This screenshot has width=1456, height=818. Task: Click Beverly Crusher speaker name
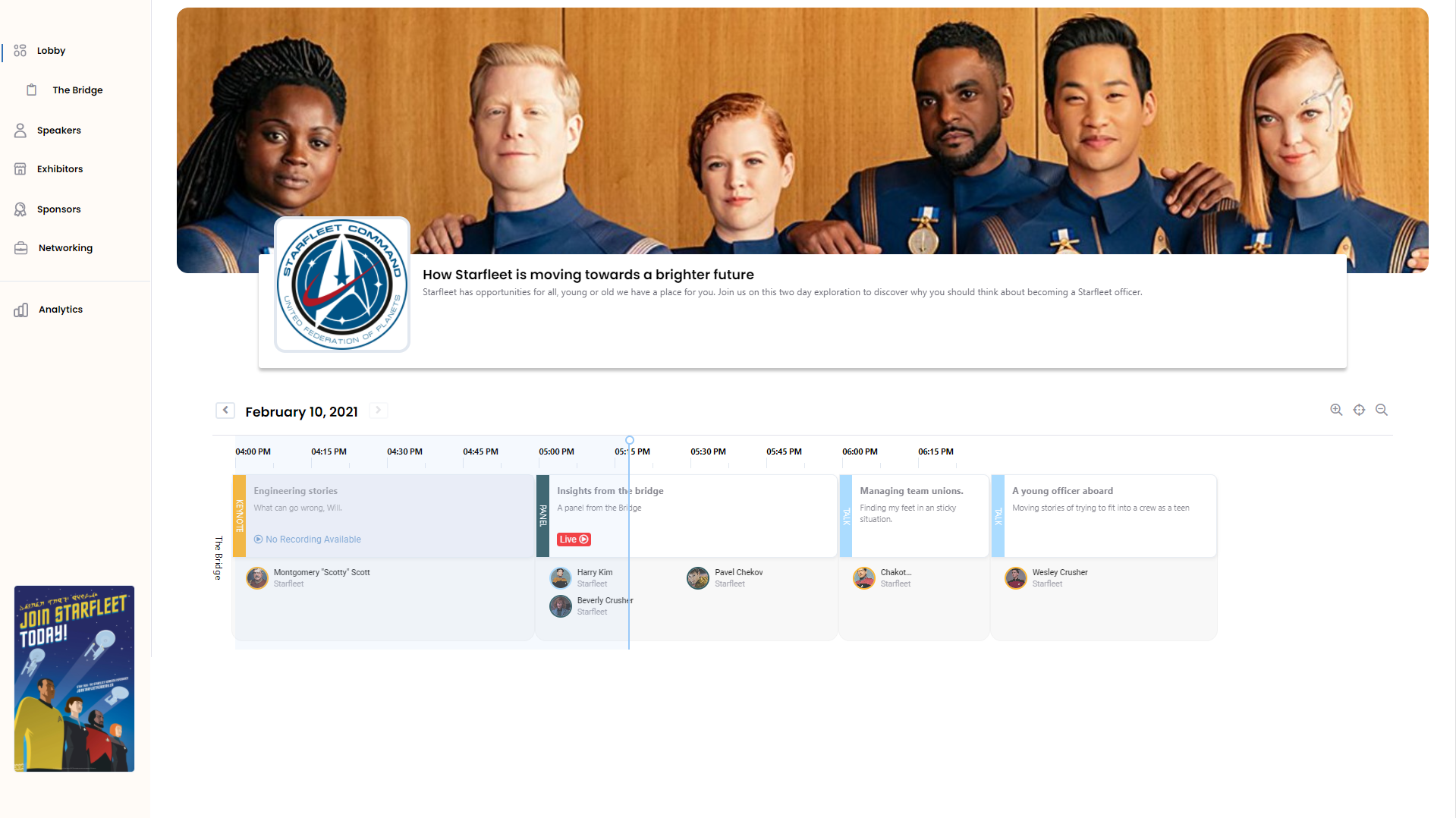click(605, 600)
